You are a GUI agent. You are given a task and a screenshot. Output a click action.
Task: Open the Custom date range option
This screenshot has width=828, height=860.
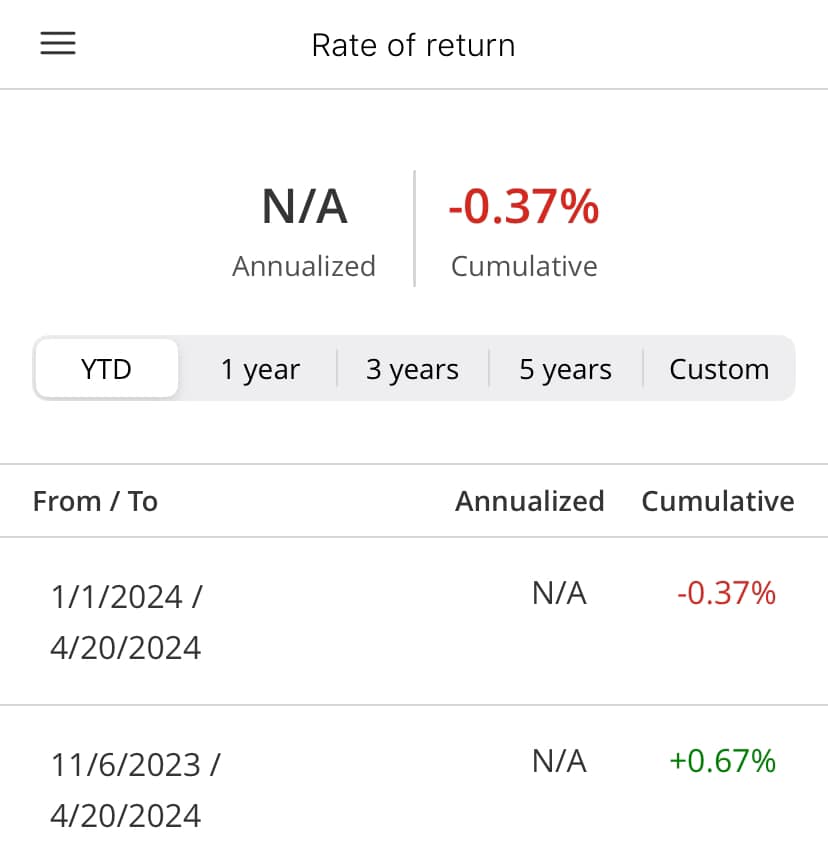[719, 369]
